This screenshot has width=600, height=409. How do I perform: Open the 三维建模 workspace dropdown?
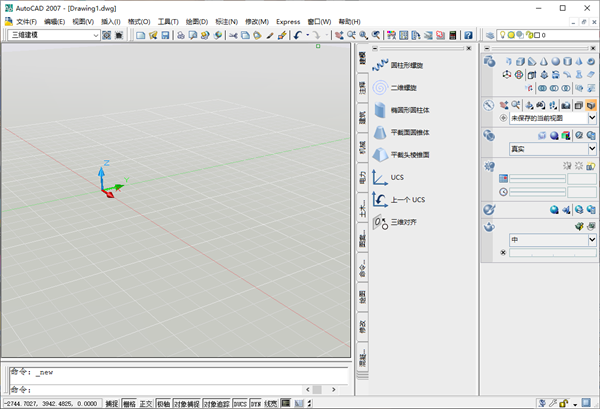(x=96, y=36)
